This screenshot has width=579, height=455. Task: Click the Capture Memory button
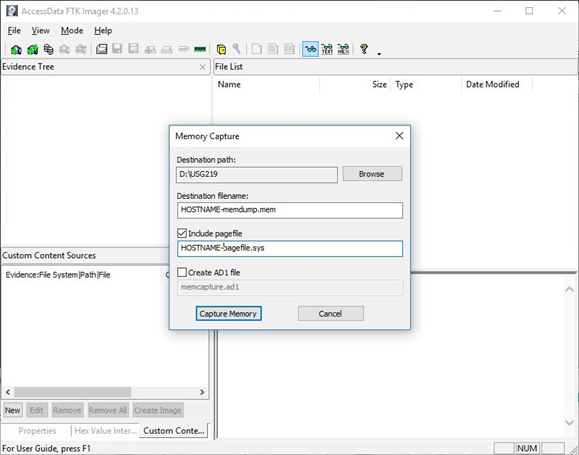pos(229,314)
